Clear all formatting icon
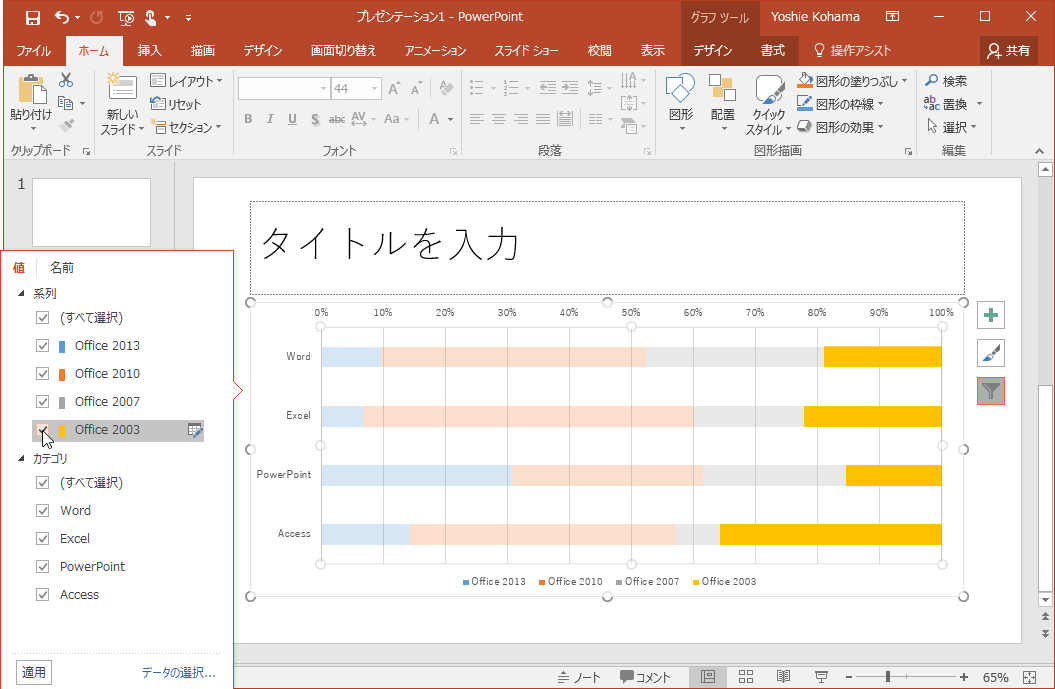The height and width of the screenshot is (689, 1055). [x=445, y=87]
